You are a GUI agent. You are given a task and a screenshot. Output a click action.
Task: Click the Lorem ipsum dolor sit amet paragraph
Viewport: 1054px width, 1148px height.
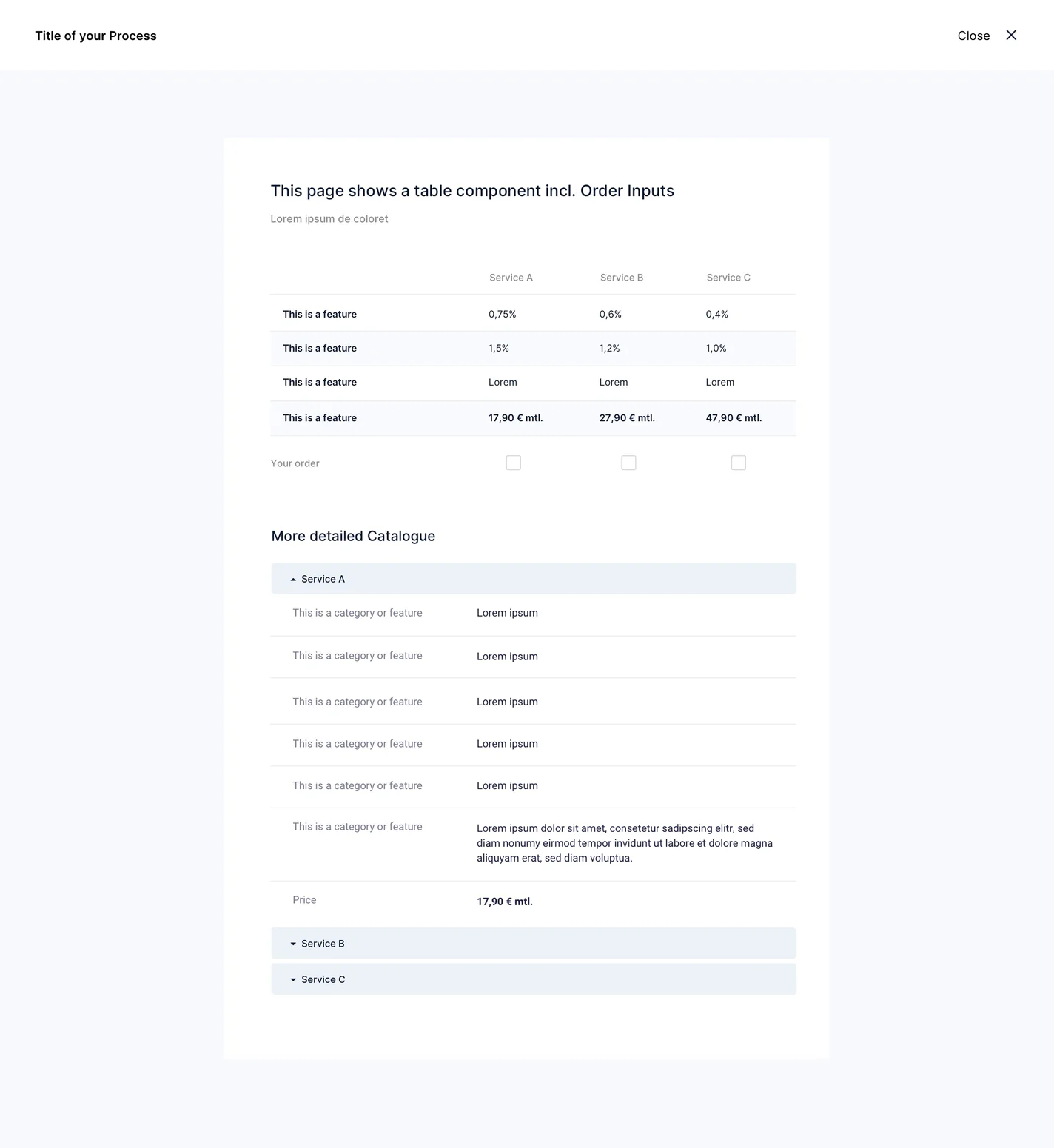click(625, 843)
